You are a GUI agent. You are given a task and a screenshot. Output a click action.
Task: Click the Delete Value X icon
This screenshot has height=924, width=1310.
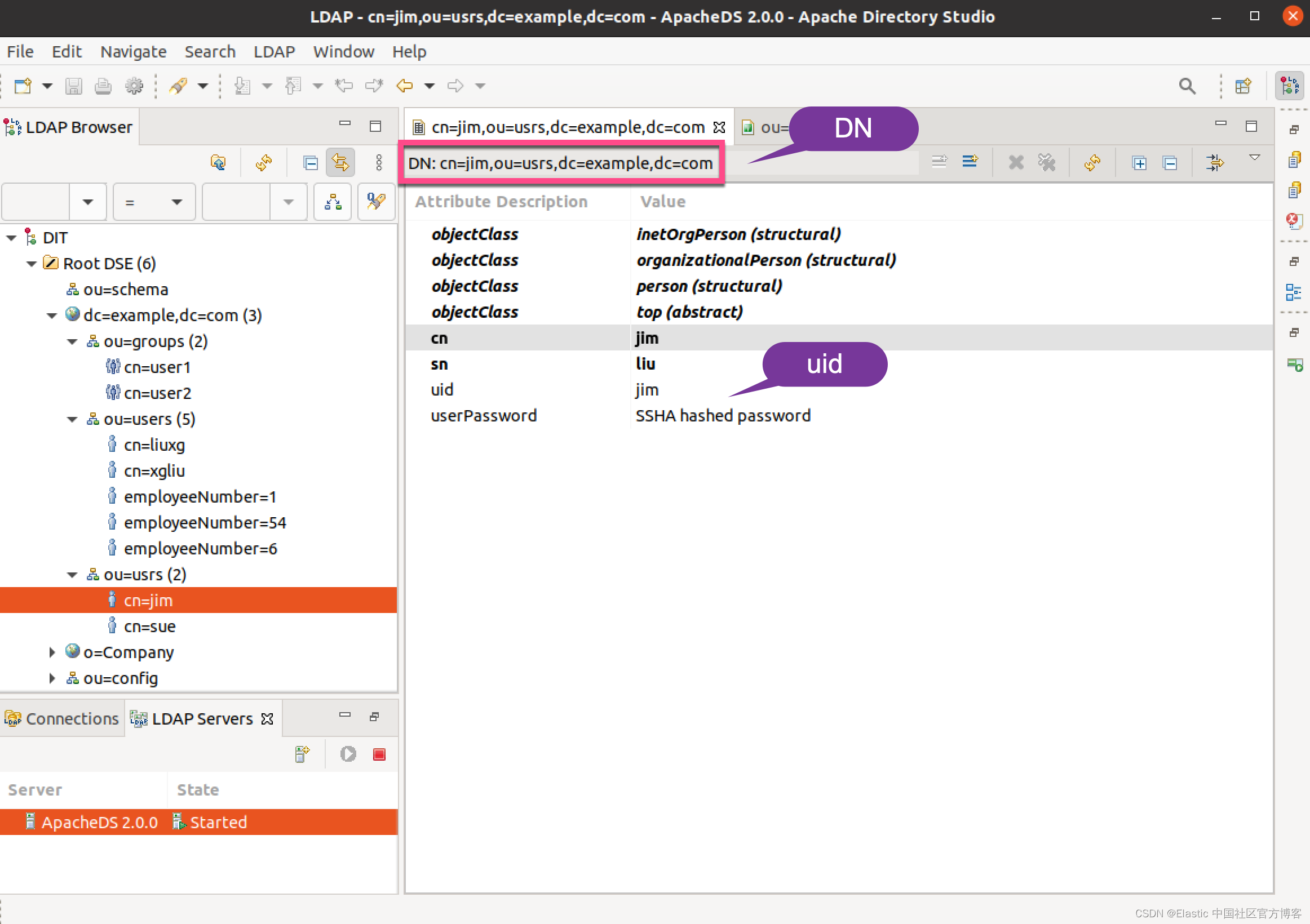(x=1016, y=163)
